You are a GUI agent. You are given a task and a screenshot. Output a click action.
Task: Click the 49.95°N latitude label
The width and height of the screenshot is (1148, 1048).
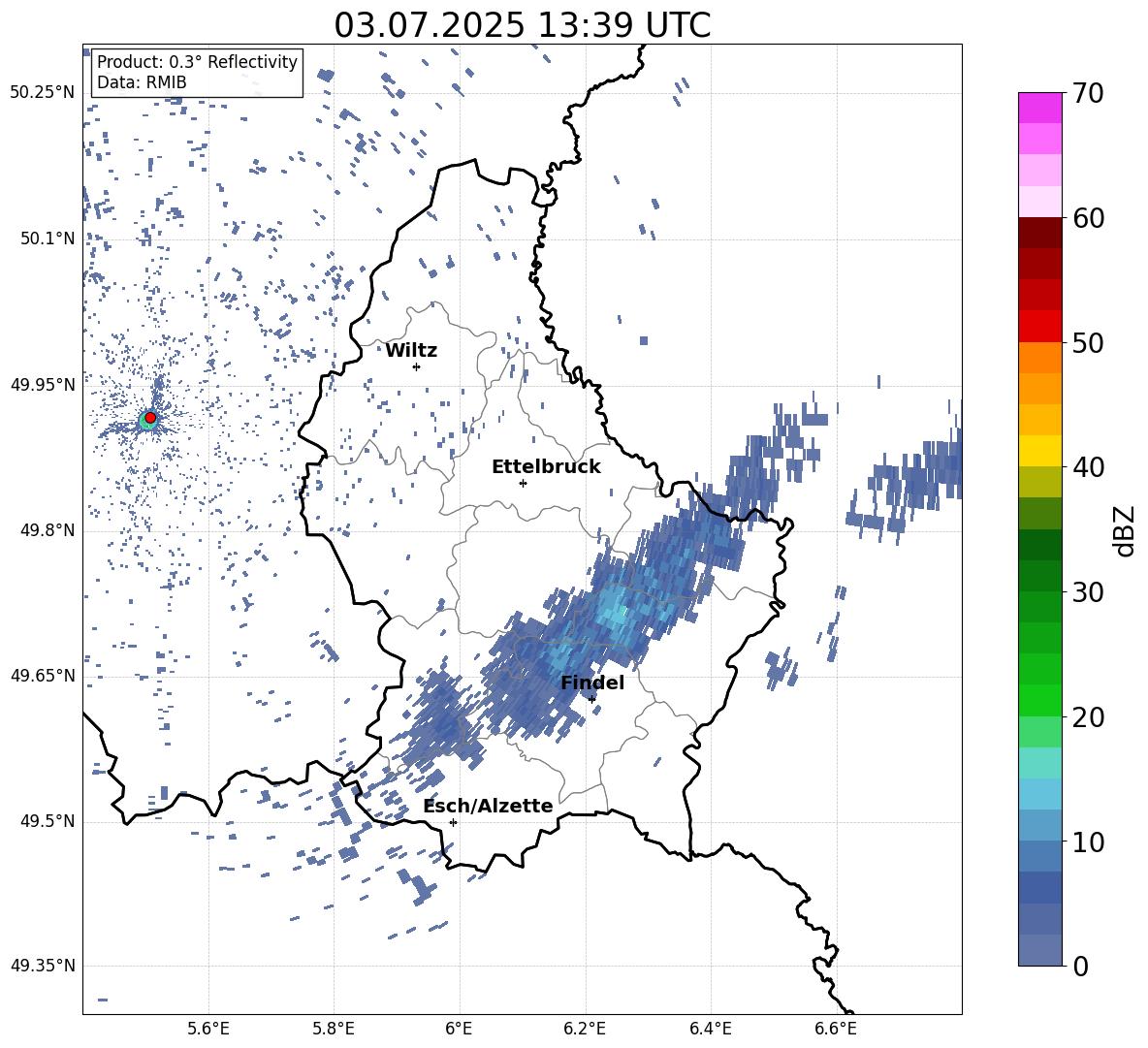point(43,385)
